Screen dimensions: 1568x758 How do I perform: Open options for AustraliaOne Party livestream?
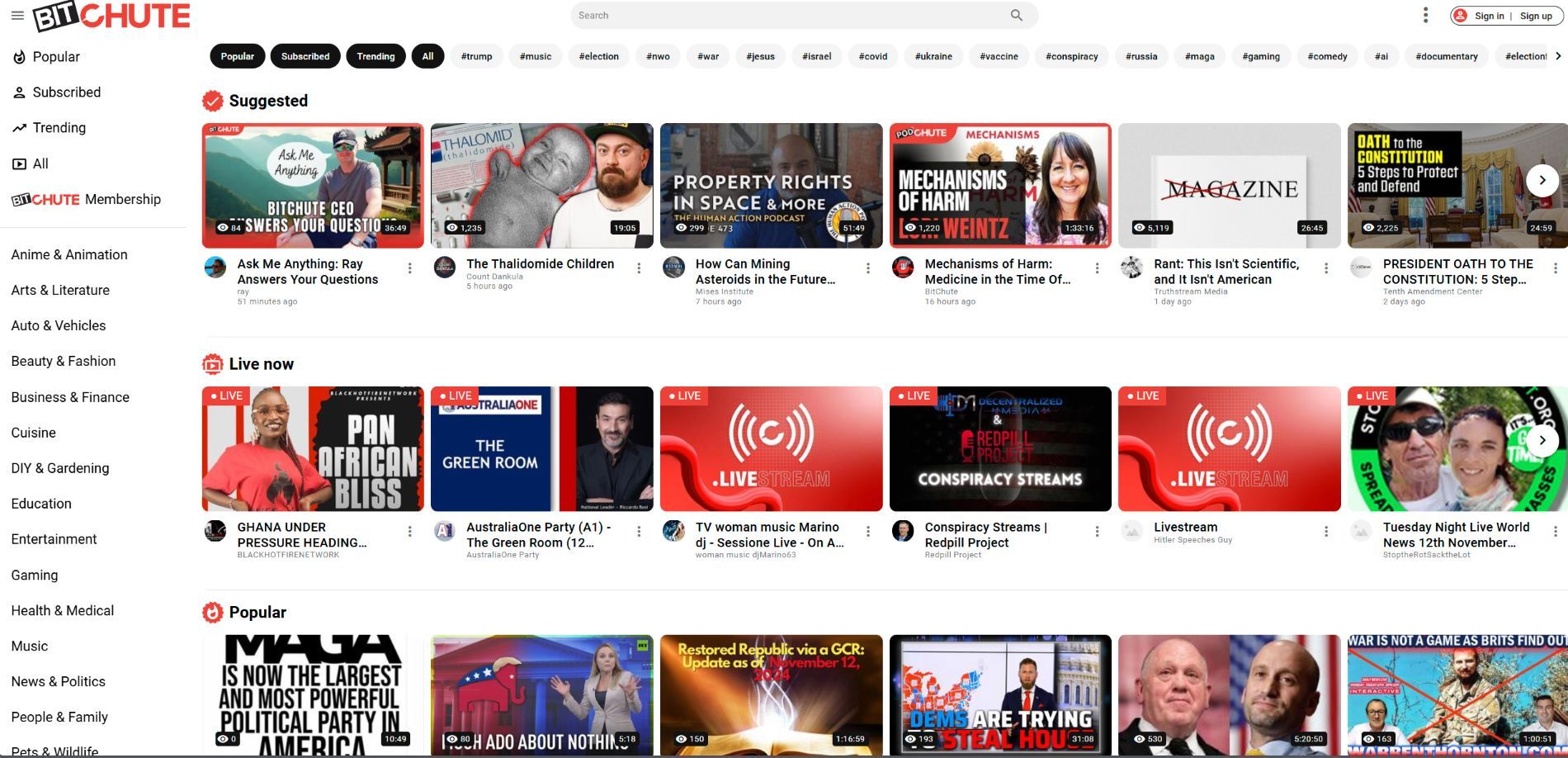click(639, 532)
